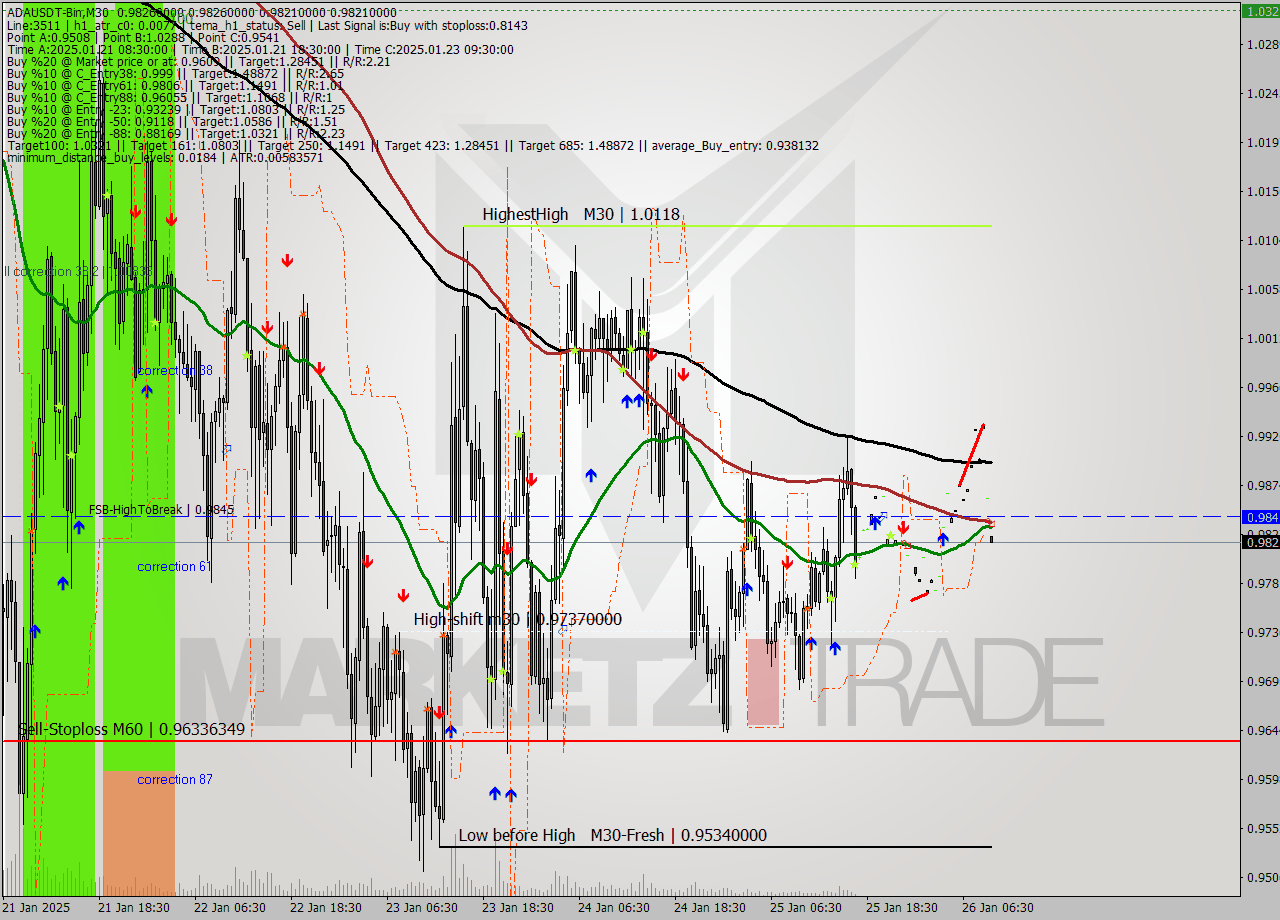Click the black 0.982 current price tag
Image resolution: width=1280 pixels, height=920 pixels.
click(x=1260, y=542)
